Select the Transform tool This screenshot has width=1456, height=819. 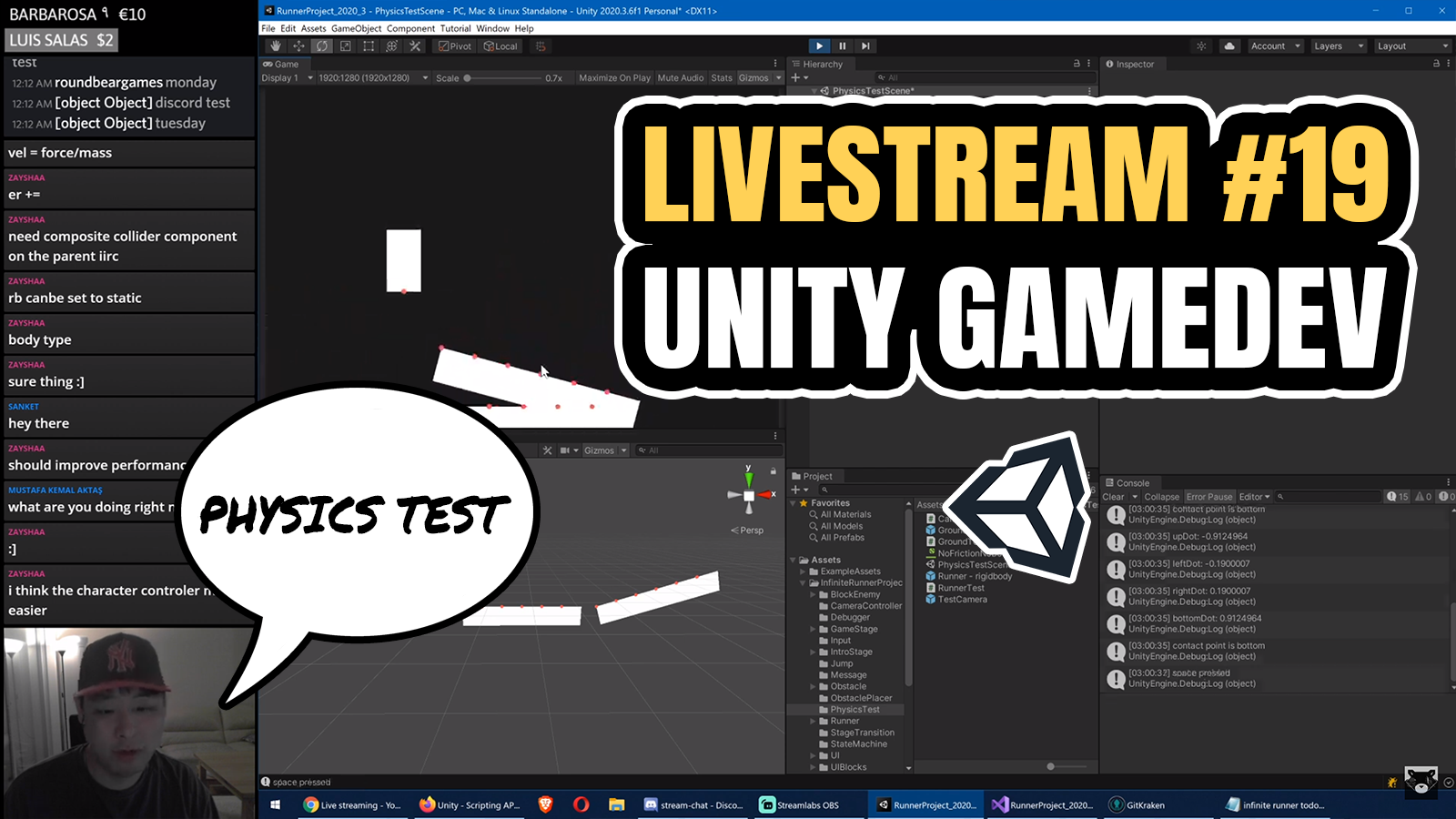pyautogui.click(x=392, y=46)
